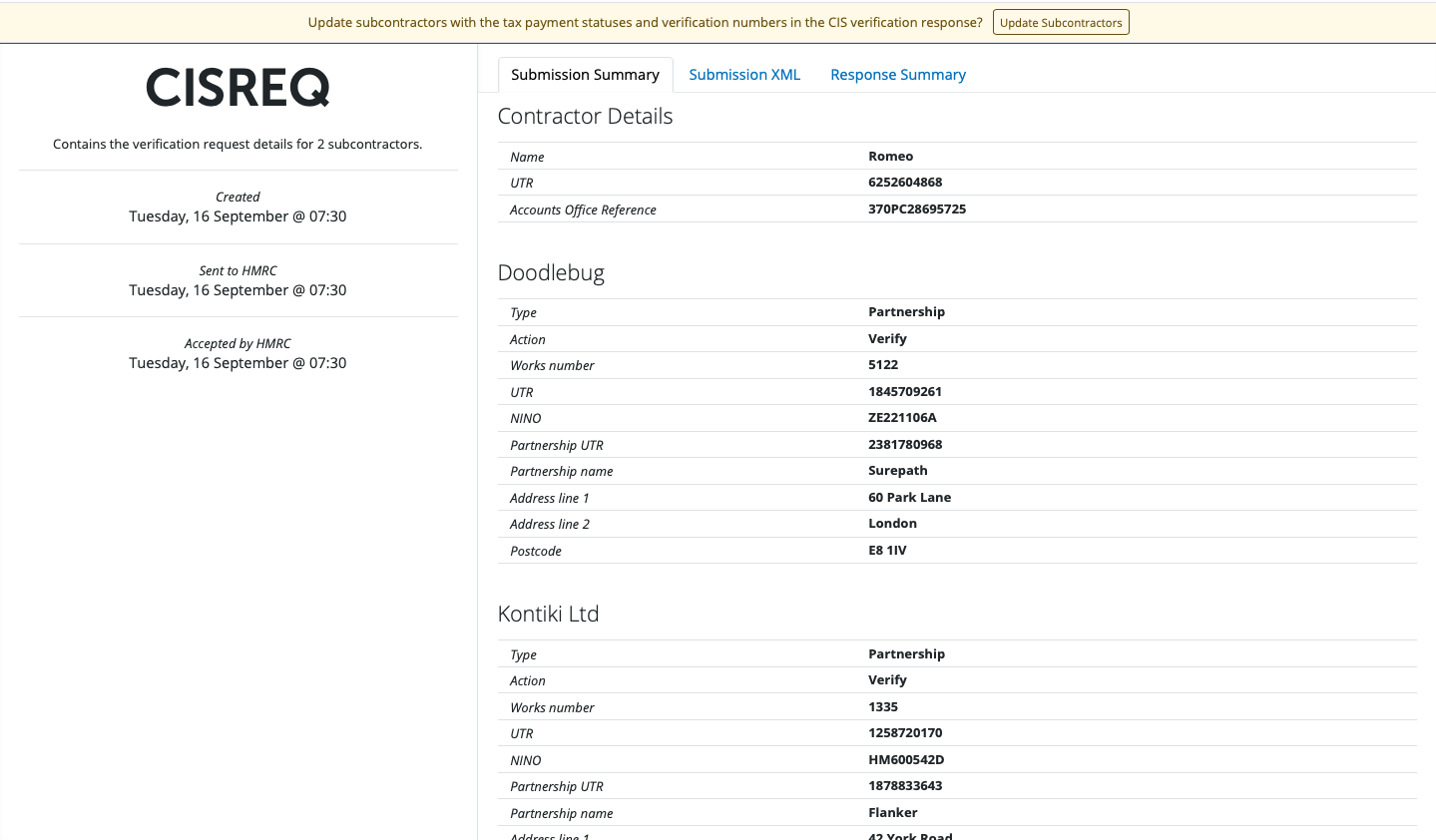Click the Contractor Details heading
The height and width of the screenshot is (840, 1436).
[x=585, y=117]
